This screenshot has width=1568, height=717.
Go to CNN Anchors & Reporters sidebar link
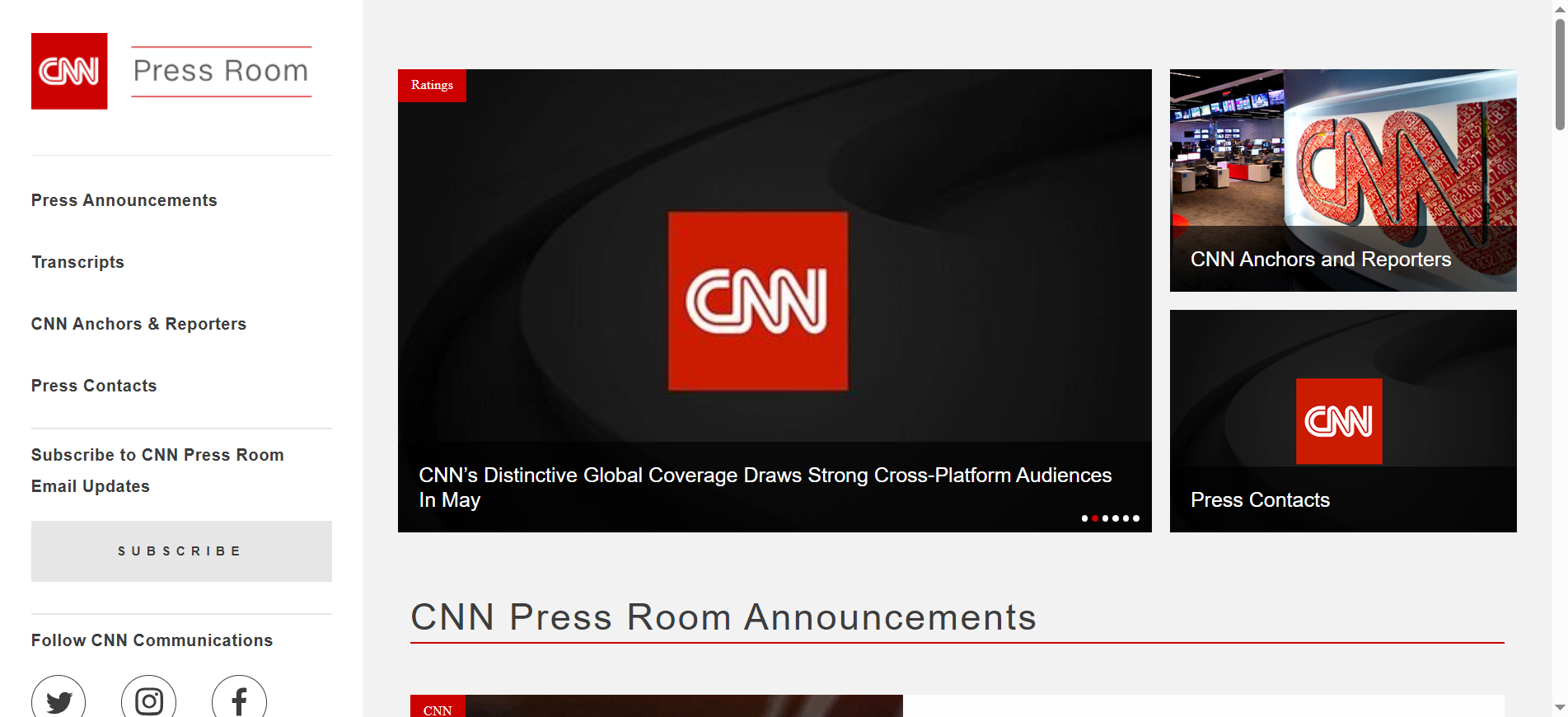[x=138, y=324]
